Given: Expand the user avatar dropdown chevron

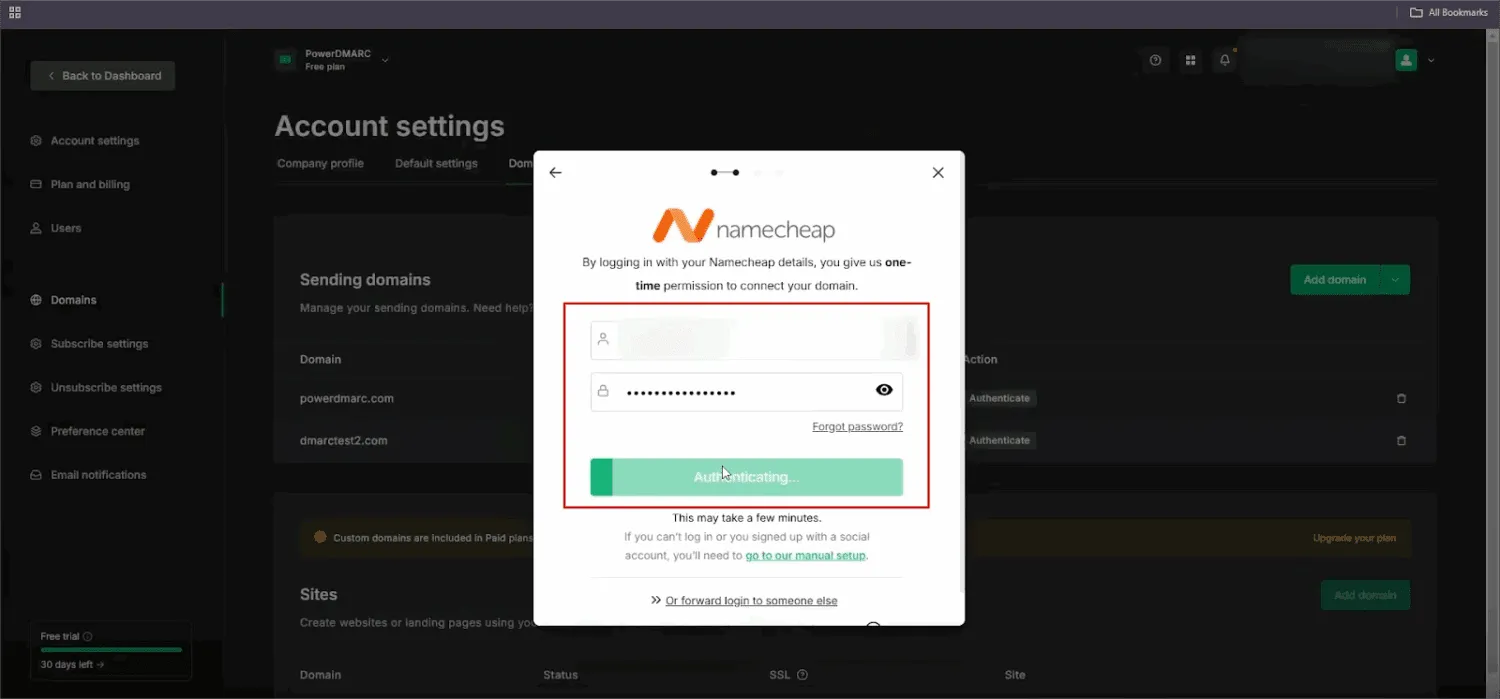Looking at the screenshot, I should (1431, 61).
